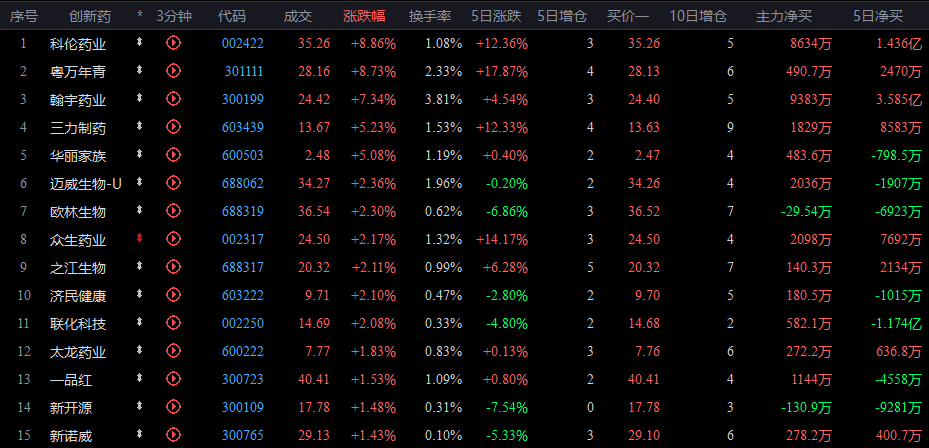Screen dimensions: 929x448
Task: Open stock code 688319
Action: (x=243, y=211)
